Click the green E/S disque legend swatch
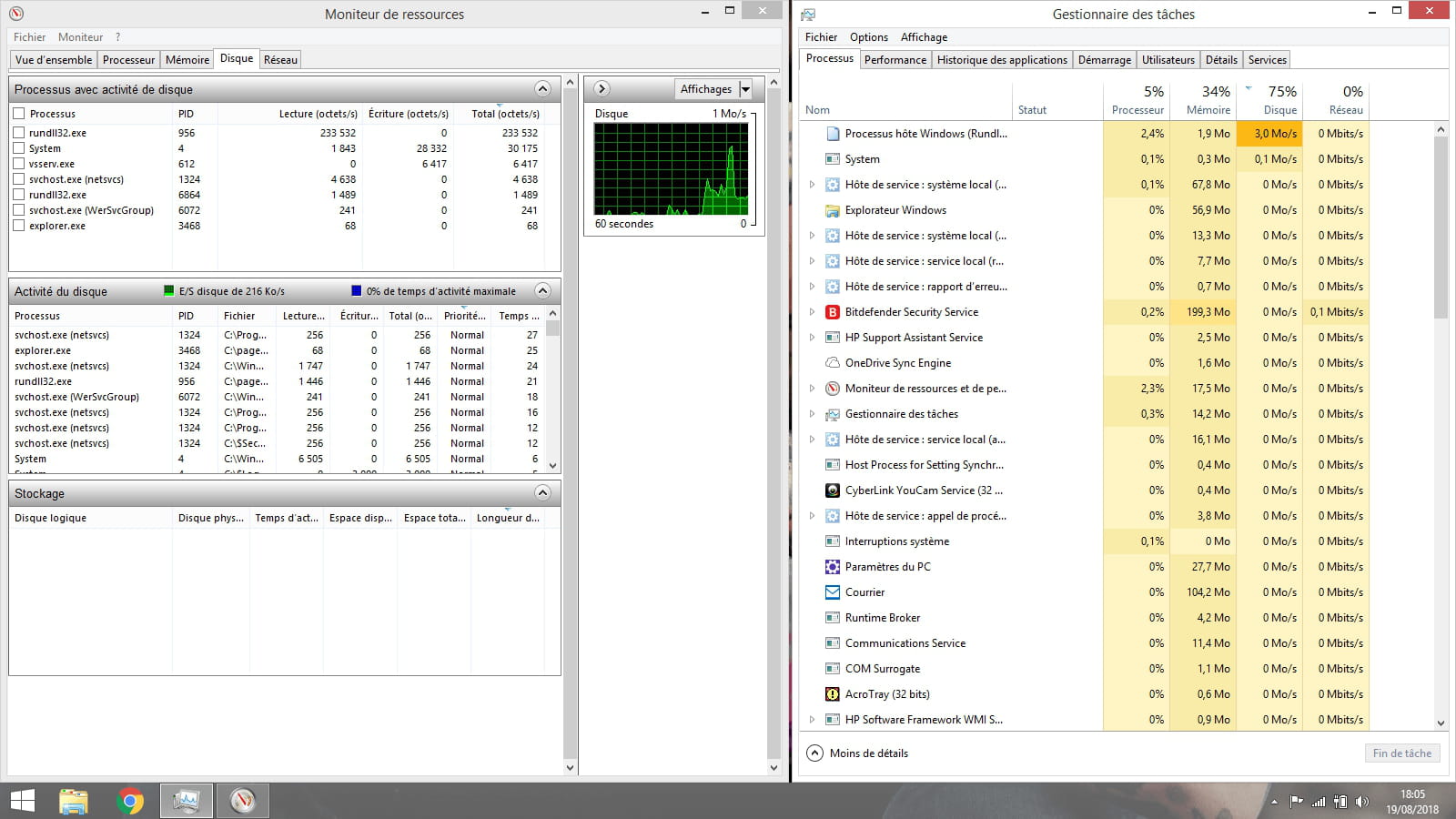 168,291
